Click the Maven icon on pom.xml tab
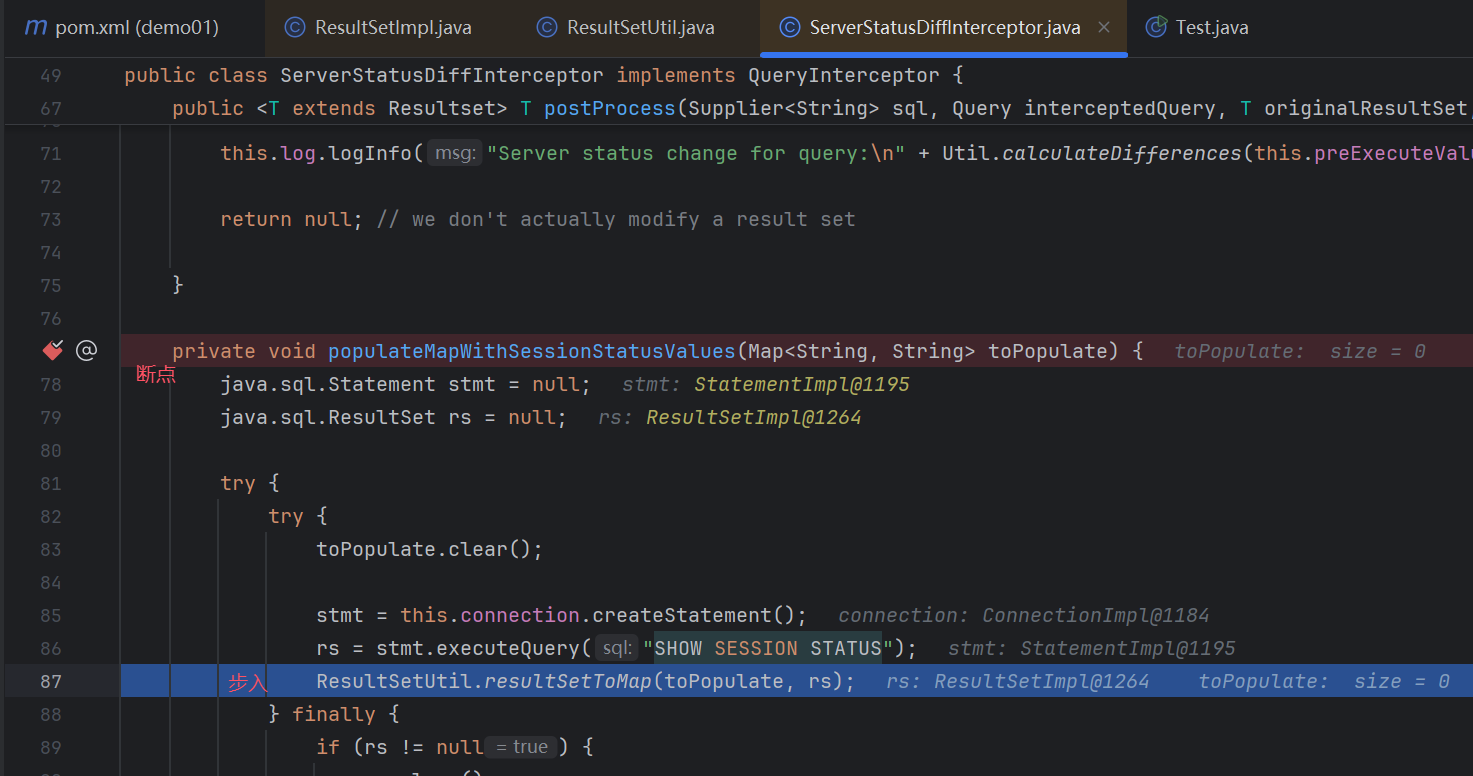The height and width of the screenshot is (776, 1473). coord(35,28)
